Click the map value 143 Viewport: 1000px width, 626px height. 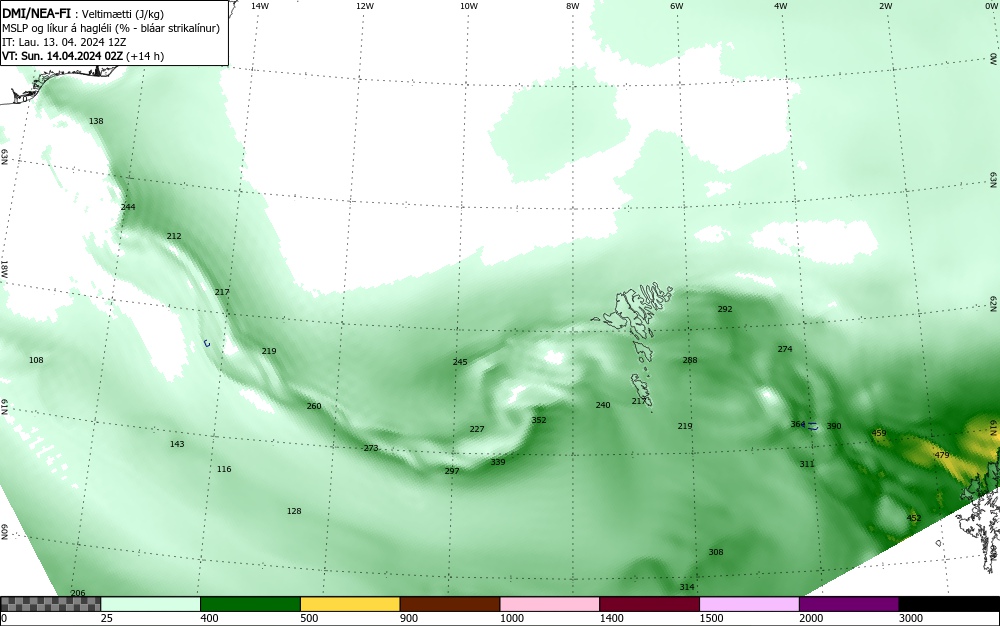pyautogui.click(x=177, y=444)
